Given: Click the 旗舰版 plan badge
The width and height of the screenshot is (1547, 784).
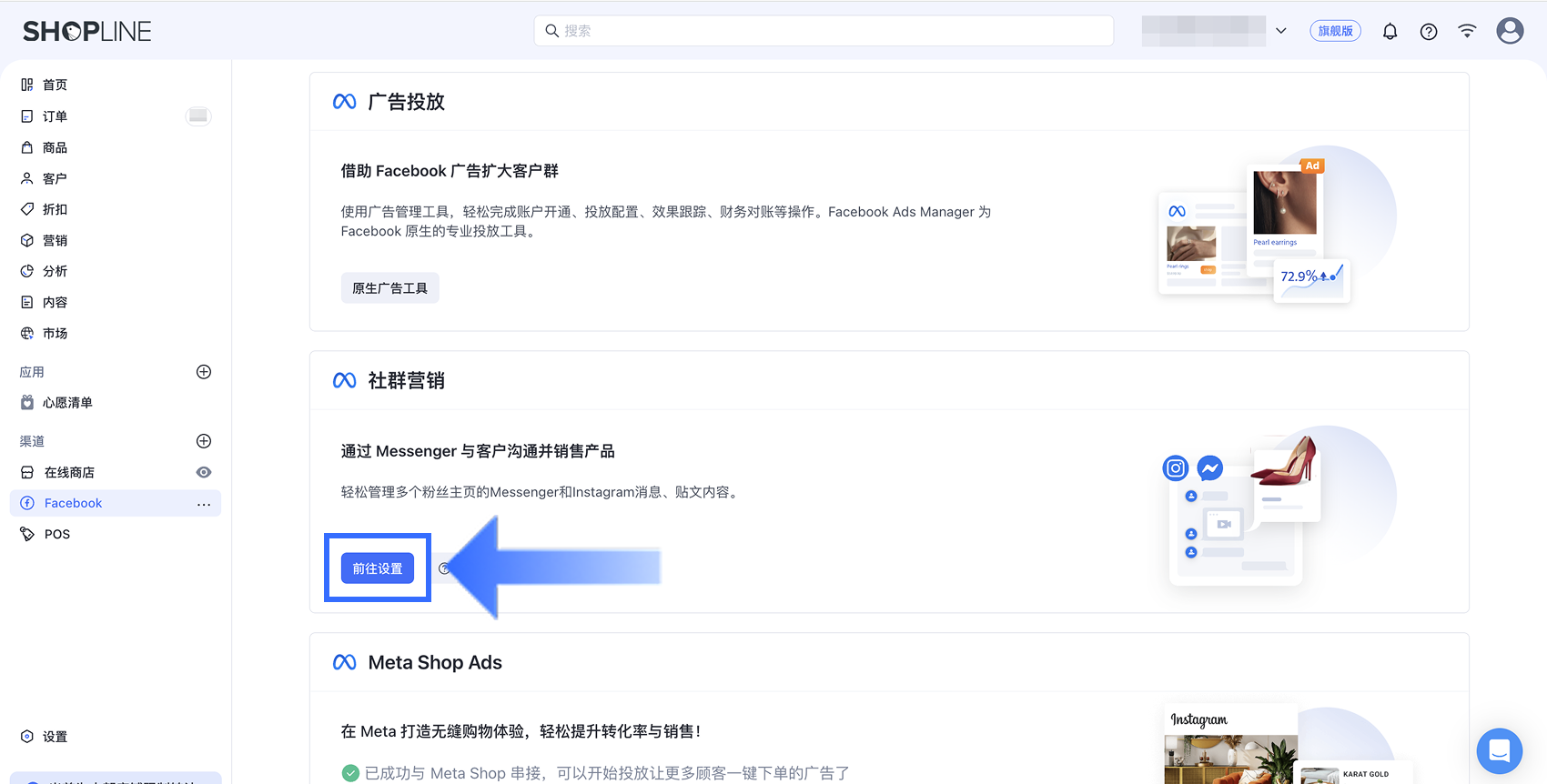Looking at the screenshot, I should point(1335,31).
